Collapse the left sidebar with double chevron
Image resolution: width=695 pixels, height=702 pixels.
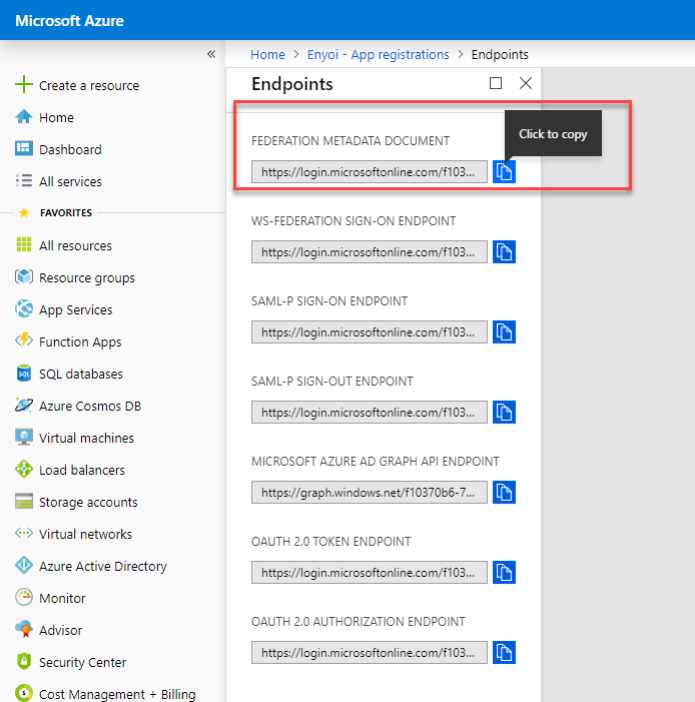[211, 54]
